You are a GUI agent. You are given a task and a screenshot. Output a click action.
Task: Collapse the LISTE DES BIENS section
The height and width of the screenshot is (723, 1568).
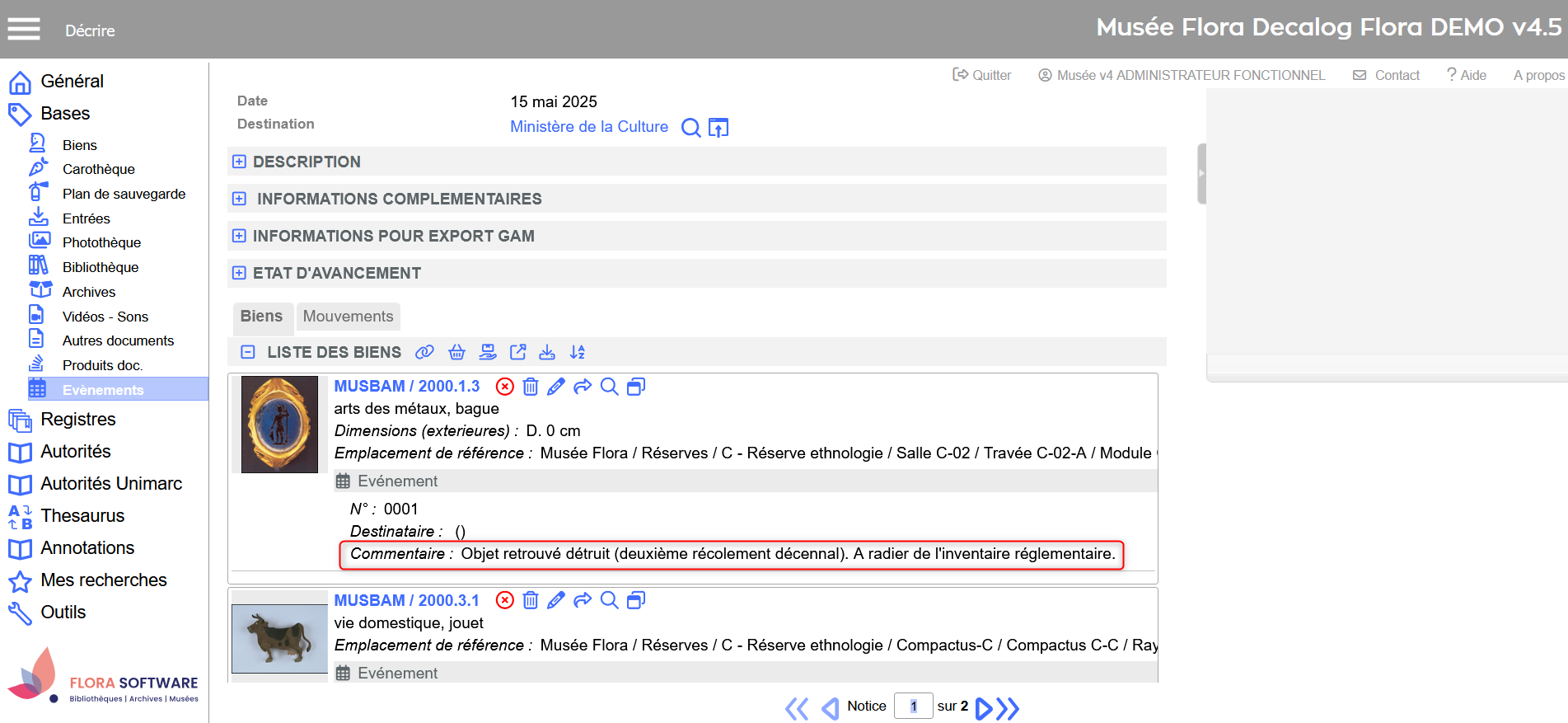[x=247, y=353]
